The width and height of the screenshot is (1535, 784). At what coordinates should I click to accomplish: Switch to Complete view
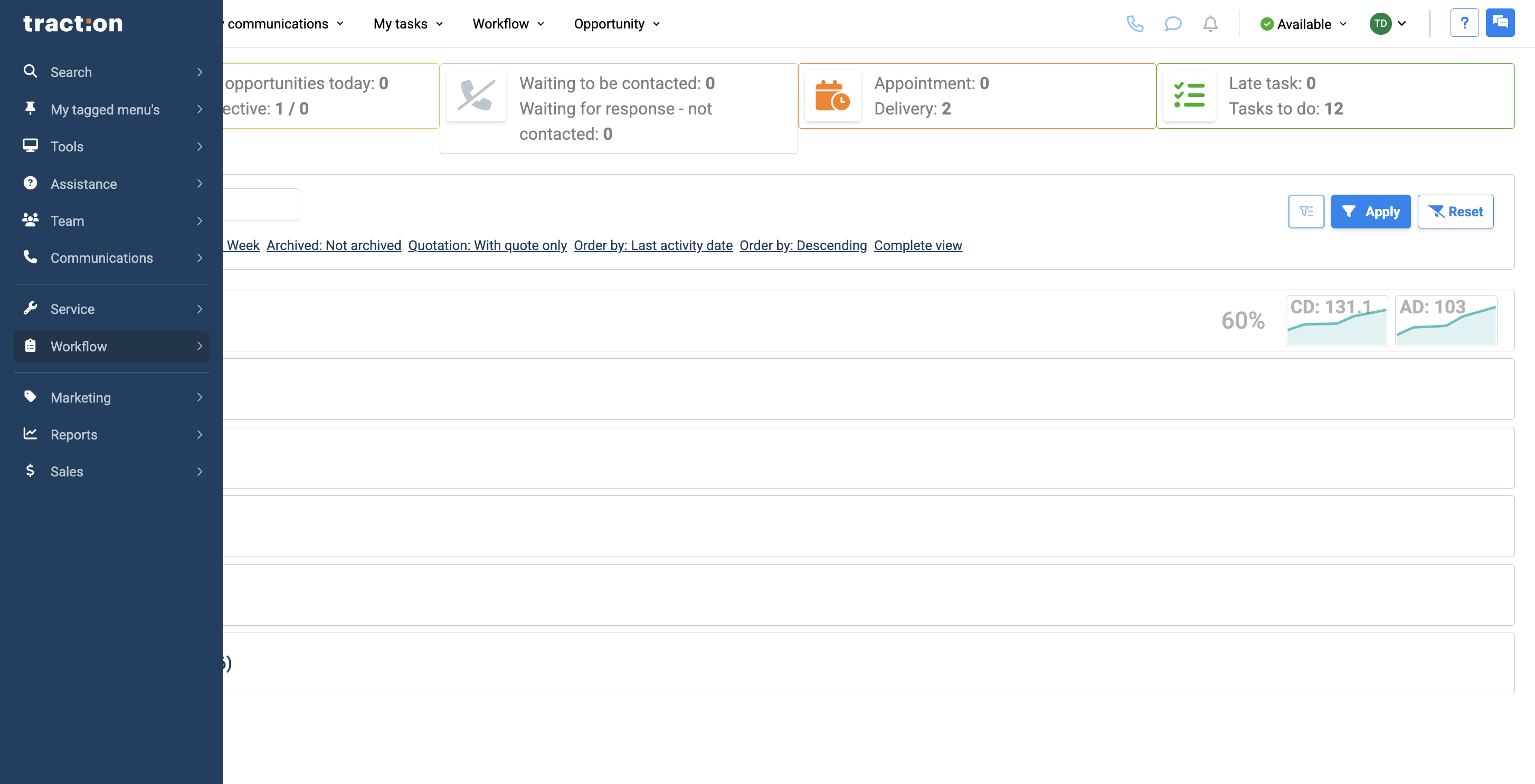pyautogui.click(x=917, y=245)
